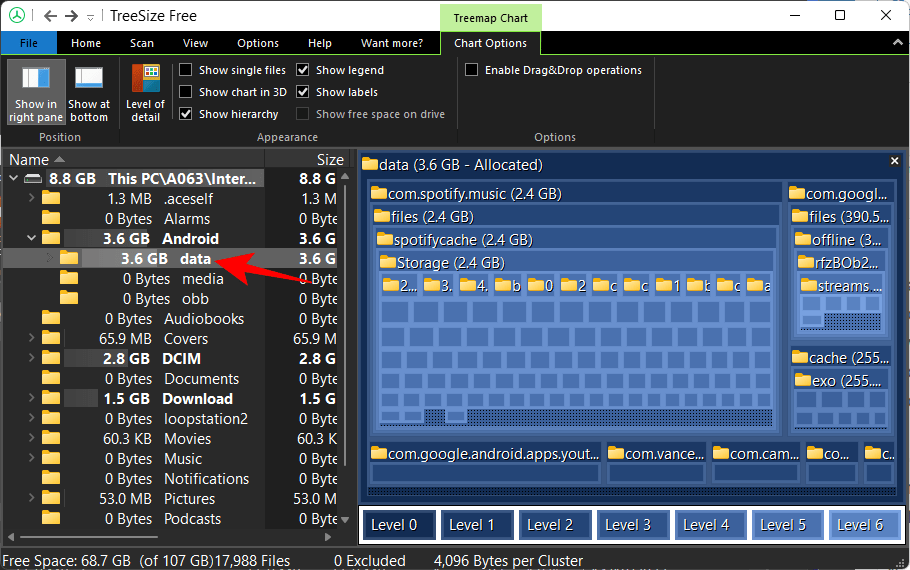Viewport: 910px width, 570px height.
Task: Expand the DCIM folder
Action: (31, 358)
